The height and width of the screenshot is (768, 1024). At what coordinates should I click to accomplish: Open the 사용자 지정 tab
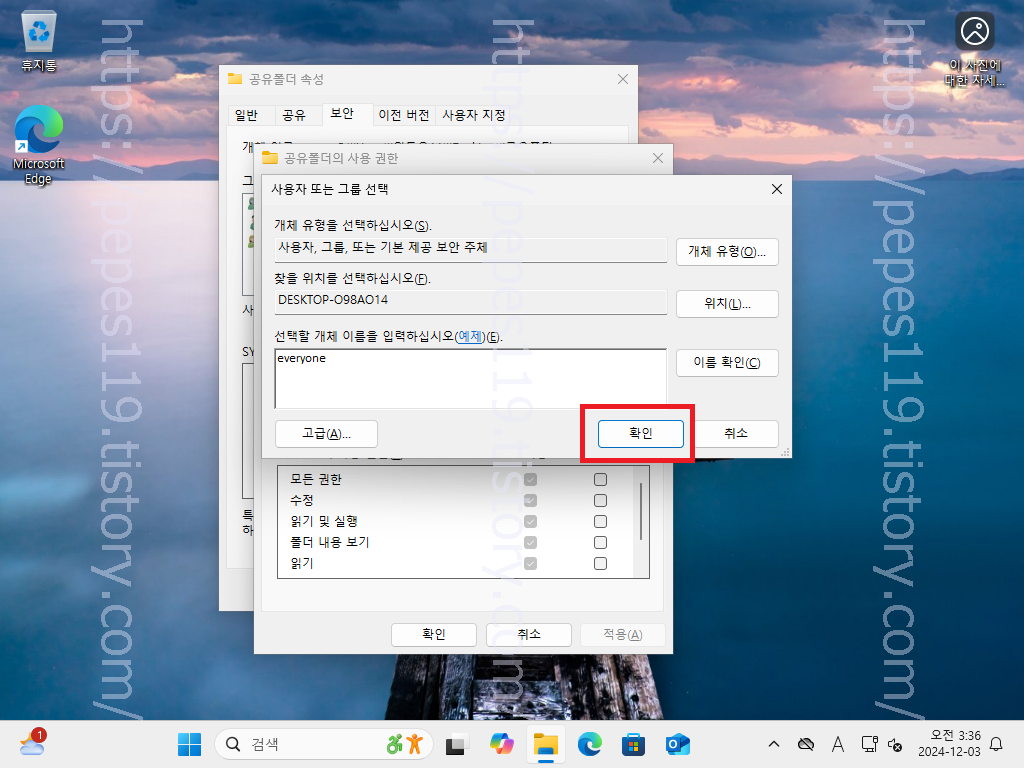click(x=473, y=115)
